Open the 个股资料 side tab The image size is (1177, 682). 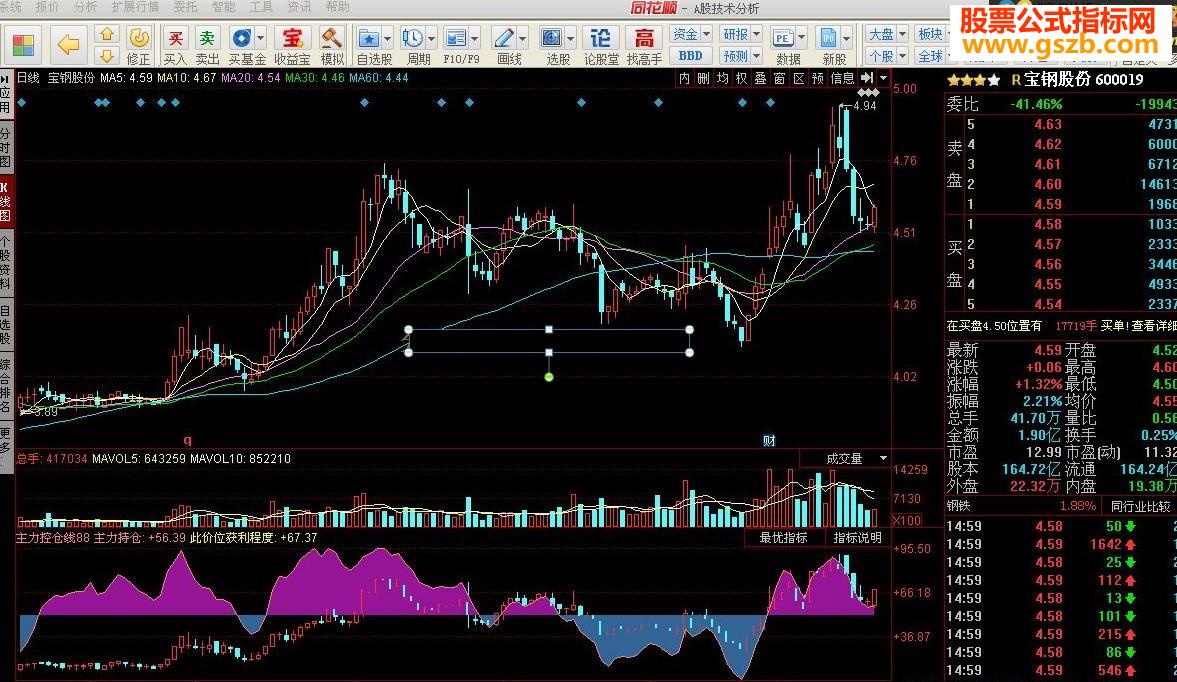pyautogui.click(x=6, y=263)
